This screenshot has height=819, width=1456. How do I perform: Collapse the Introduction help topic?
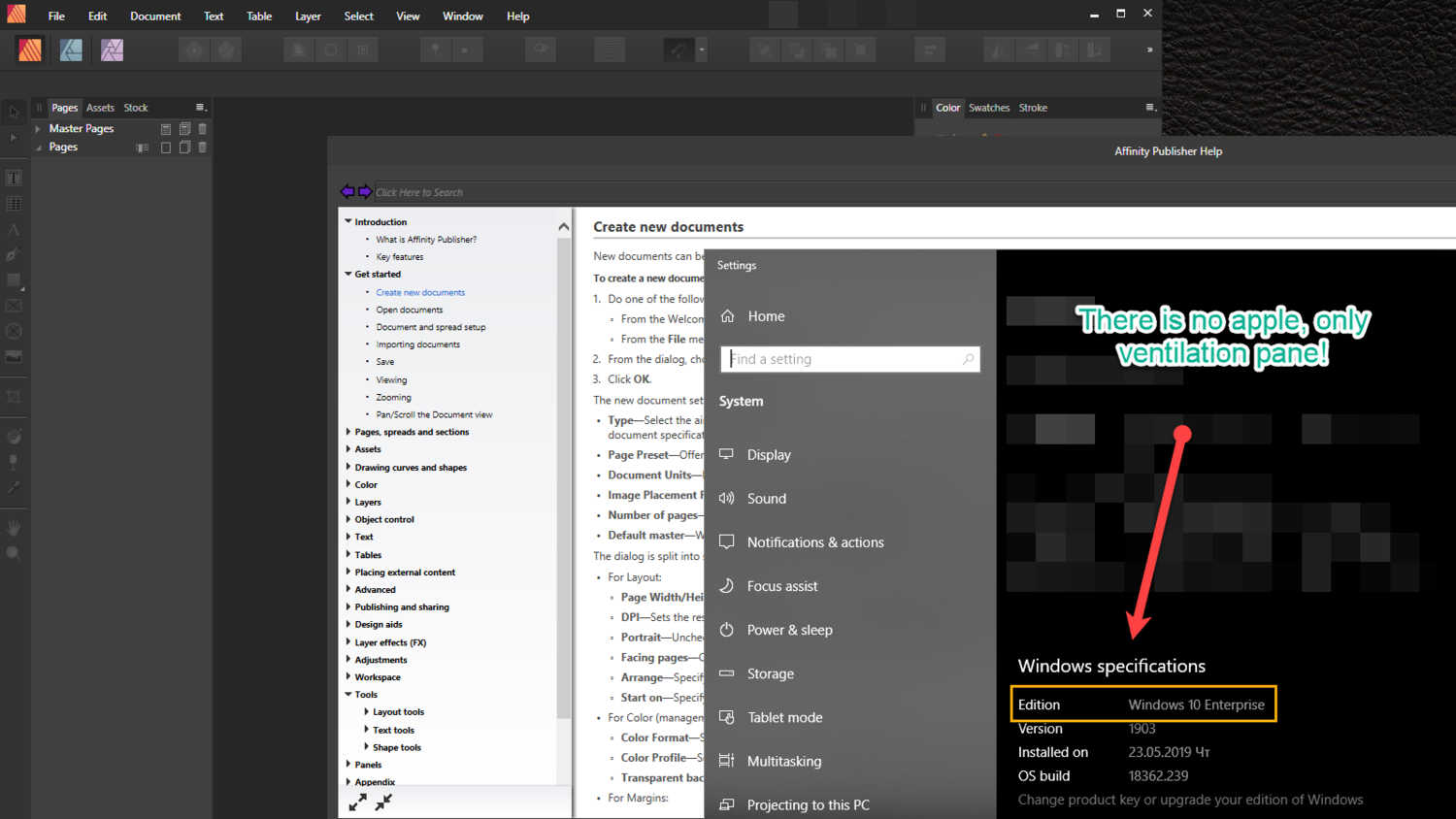(x=348, y=221)
